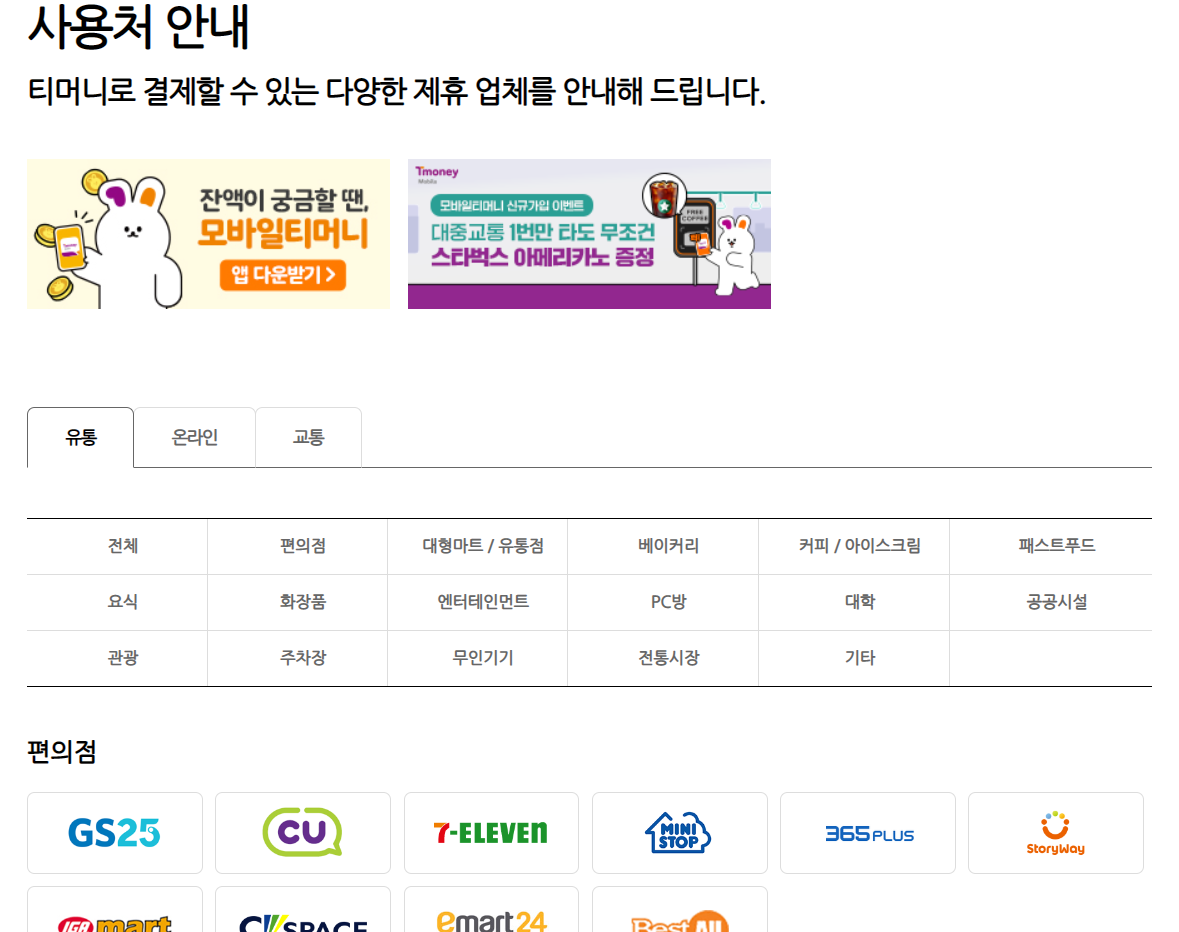Screen dimensions: 1179x932
Task: Open the 모바일티머니 app download banner
Action: 208,234
